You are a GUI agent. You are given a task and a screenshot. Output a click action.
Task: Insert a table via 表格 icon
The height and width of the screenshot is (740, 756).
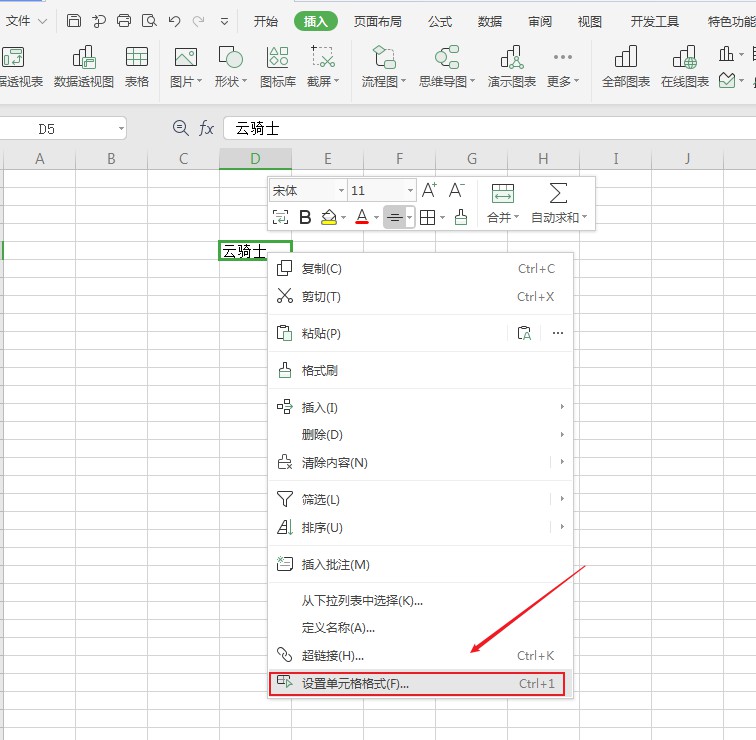click(136, 67)
